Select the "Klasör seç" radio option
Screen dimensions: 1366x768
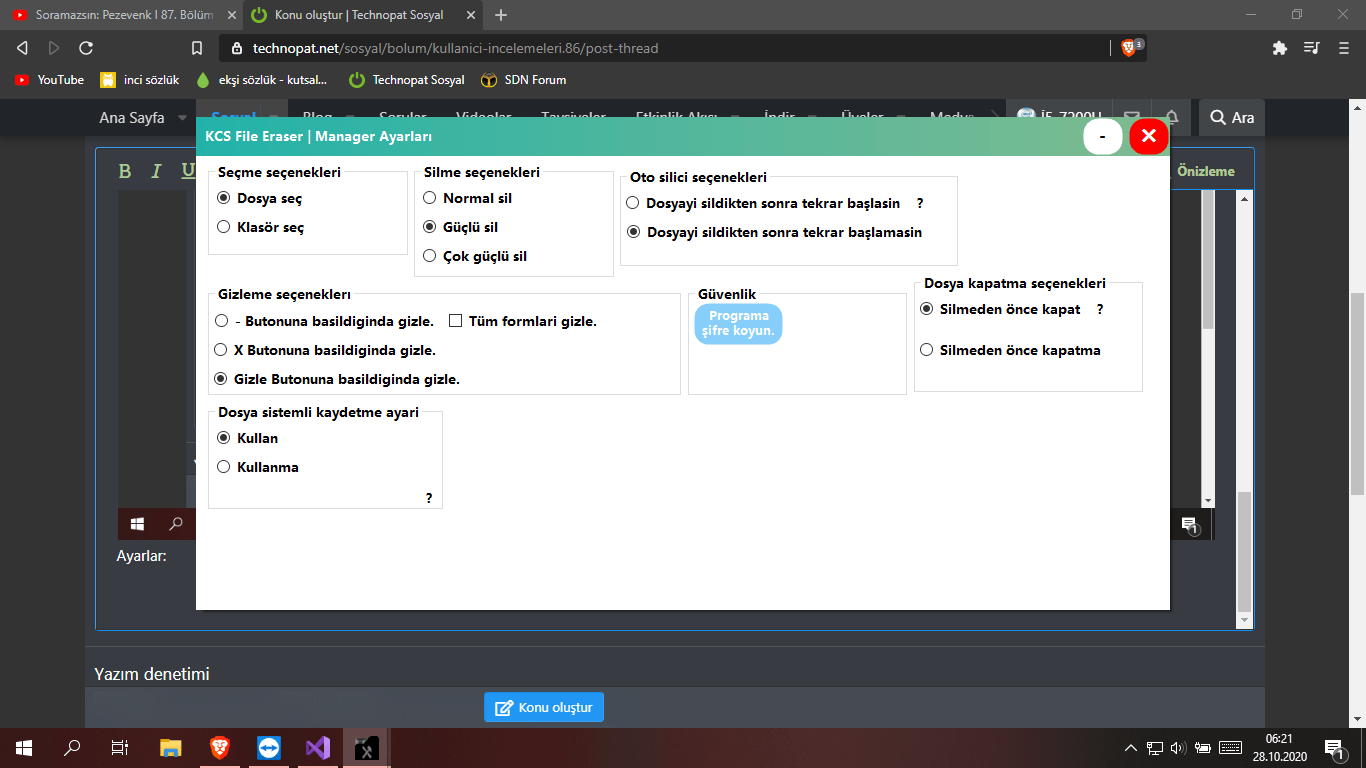pos(261,228)
